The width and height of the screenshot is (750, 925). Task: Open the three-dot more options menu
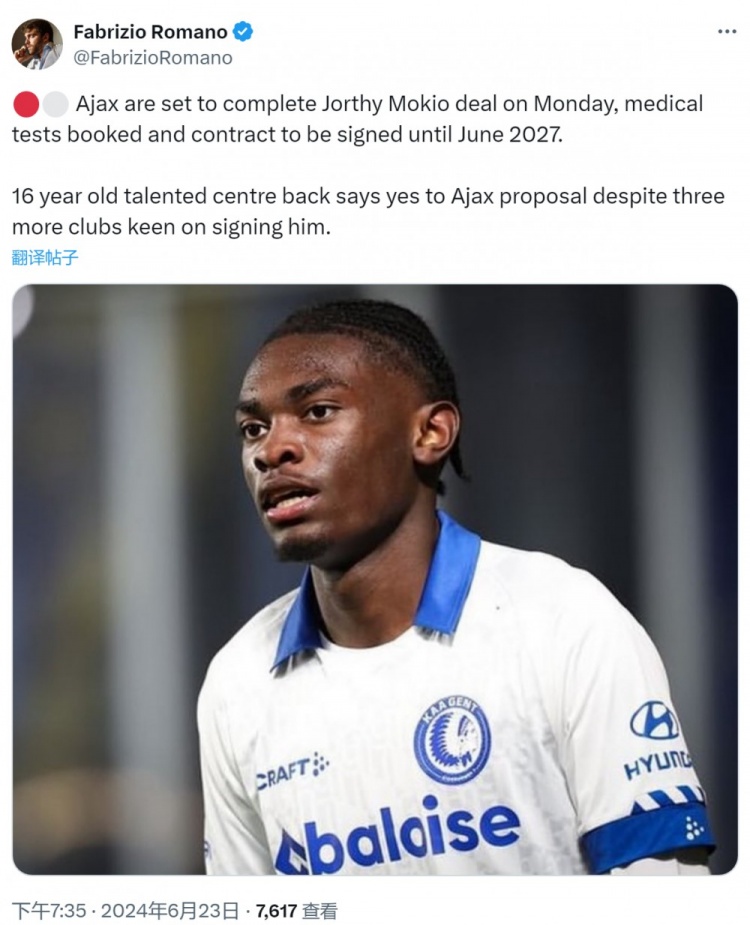pyautogui.click(x=726, y=31)
